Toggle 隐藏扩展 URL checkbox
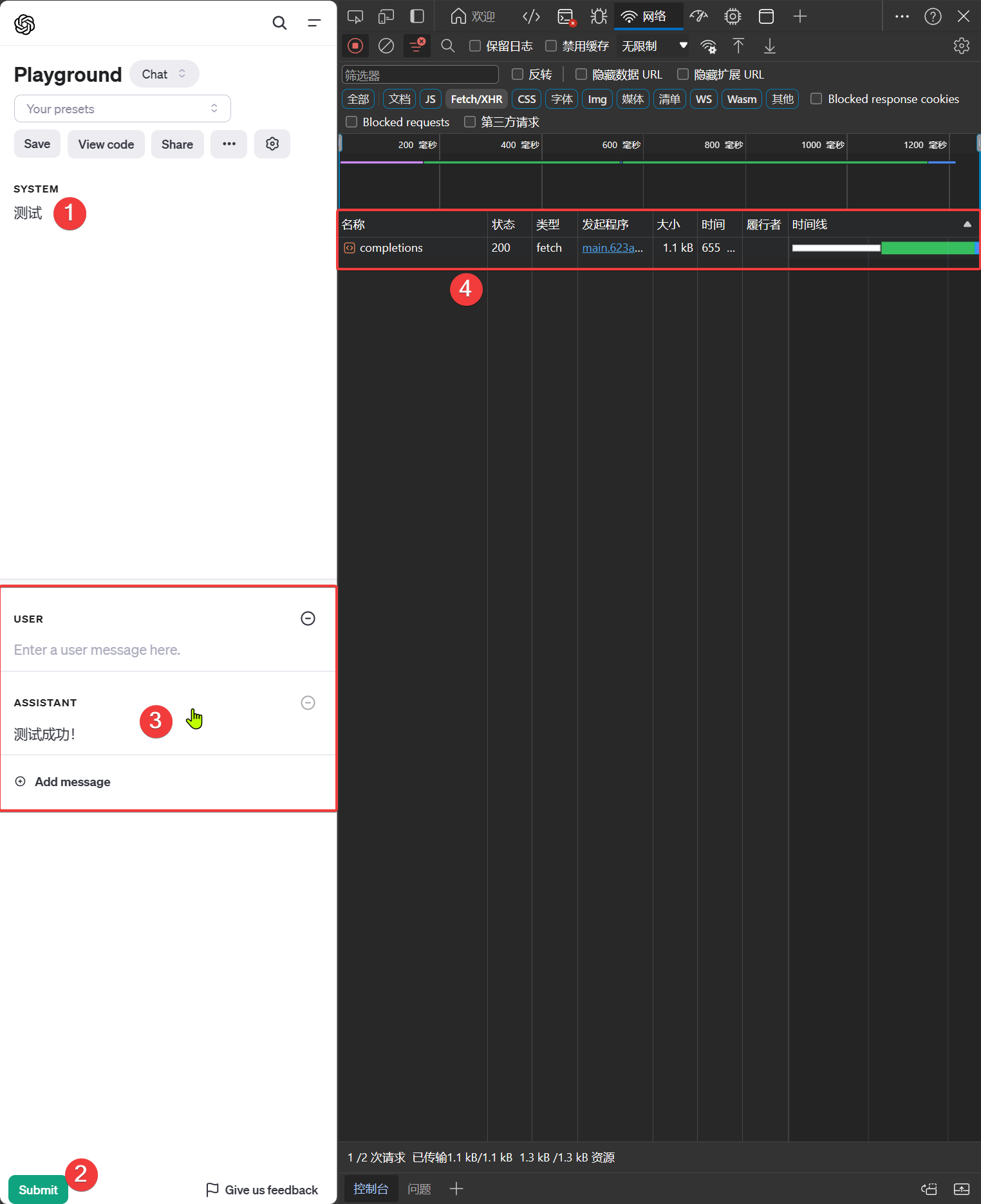Image resolution: width=981 pixels, height=1204 pixels. click(x=683, y=74)
